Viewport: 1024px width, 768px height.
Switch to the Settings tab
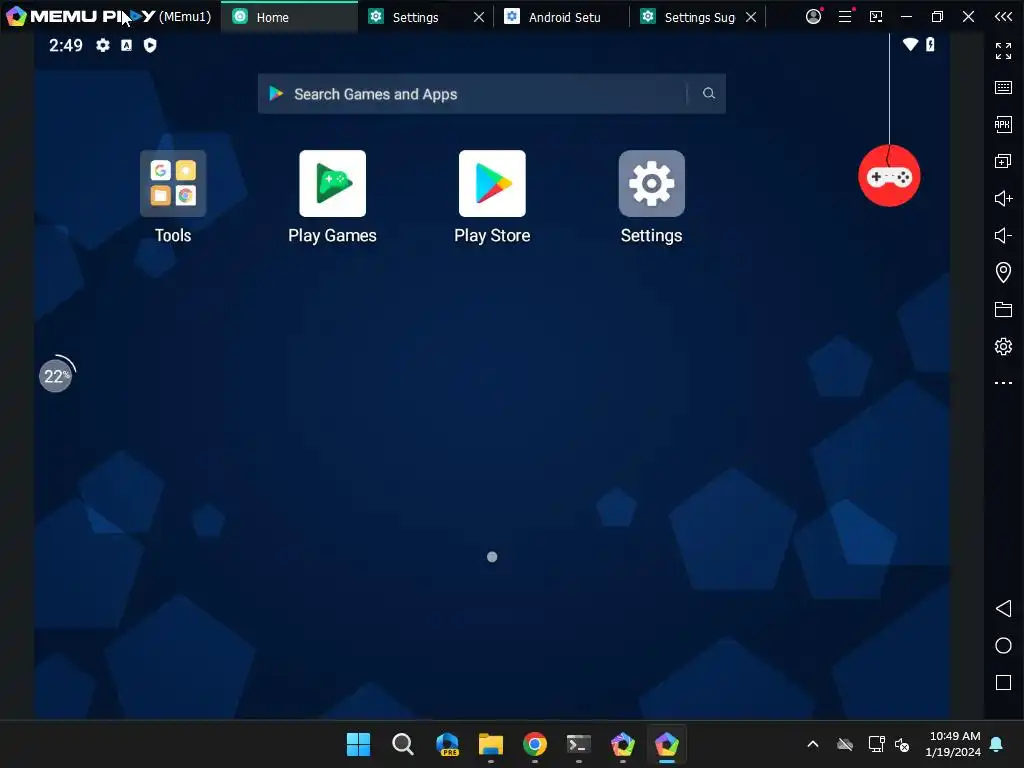tap(415, 17)
